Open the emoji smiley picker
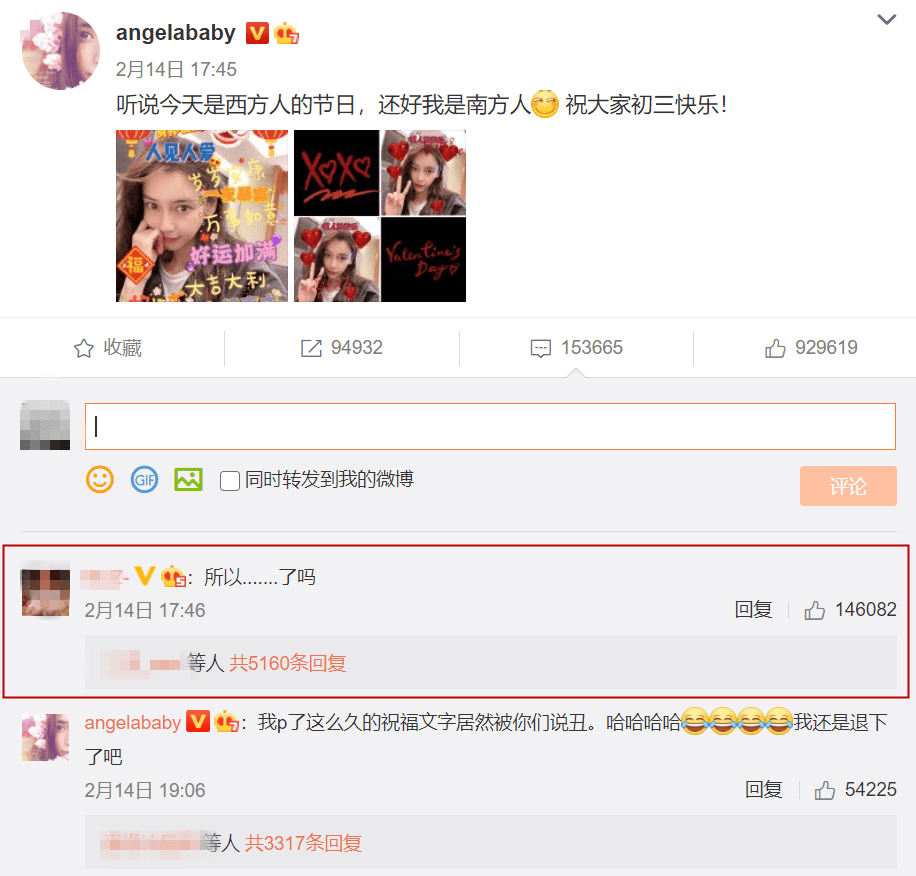Image resolution: width=916 pixels, height=876 pixels. coord(100,479)
